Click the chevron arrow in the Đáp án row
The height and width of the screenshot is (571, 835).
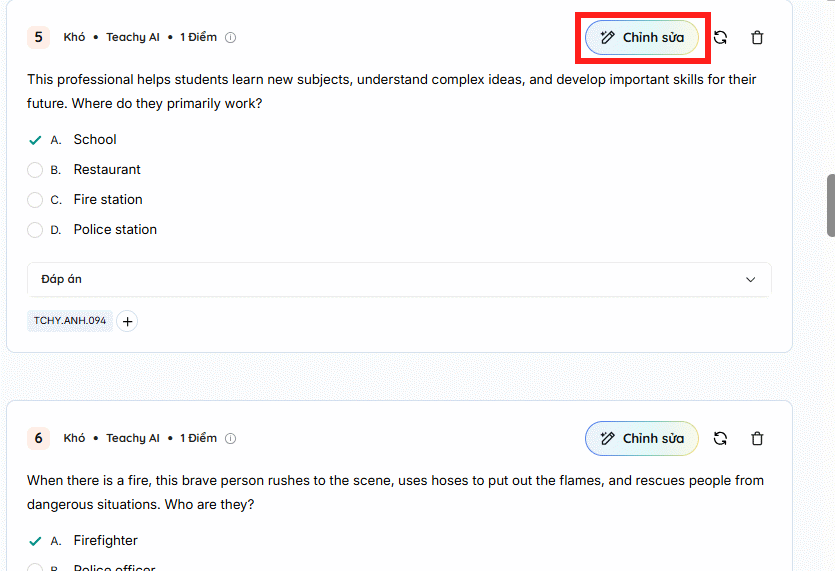click(x=751, y=280)
